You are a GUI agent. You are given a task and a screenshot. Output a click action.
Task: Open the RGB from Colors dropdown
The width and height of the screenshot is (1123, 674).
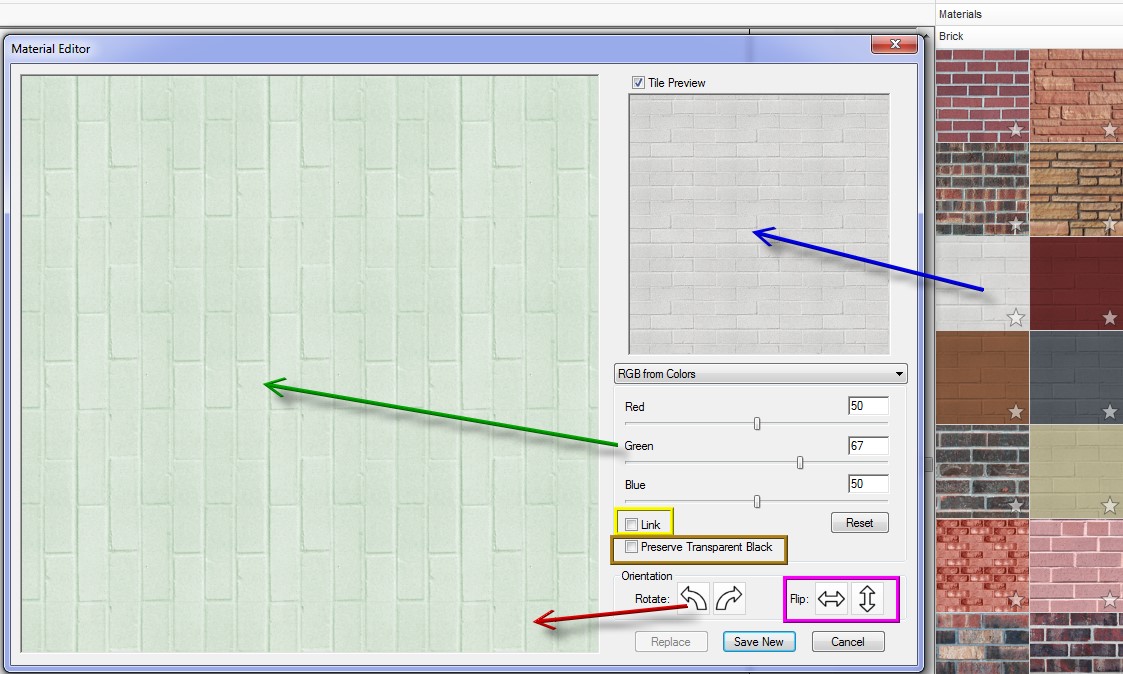[x=761, y=374]
